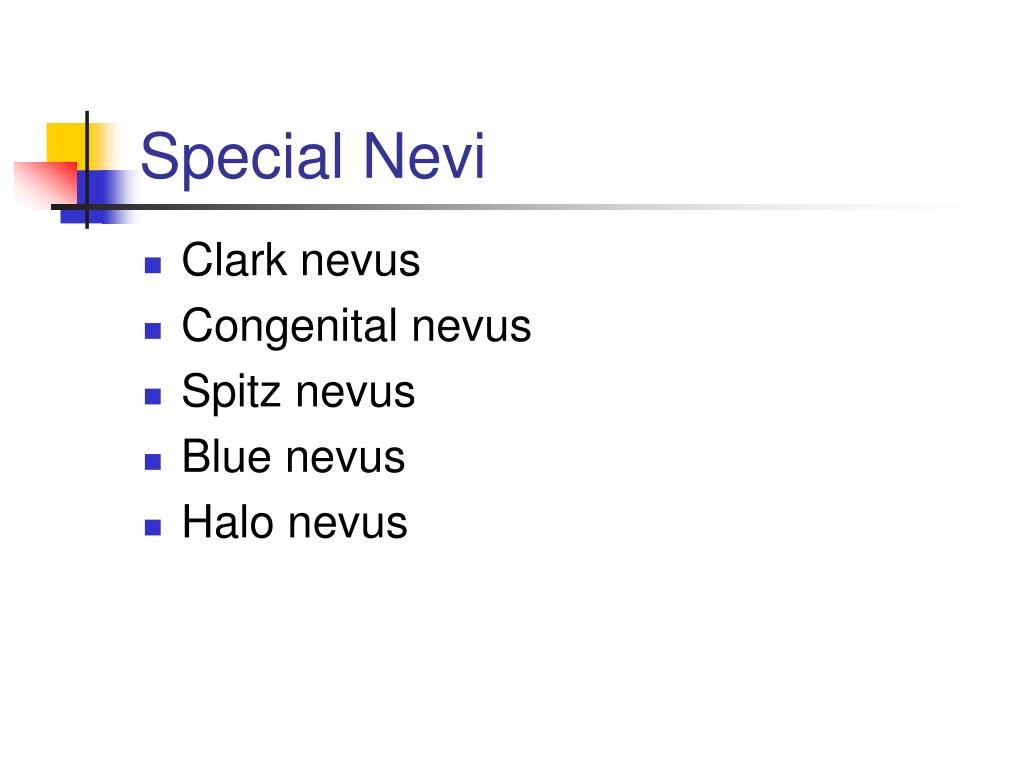The width and height of the screenshot is (1024, 768).
Task: Select the blue bullet beside Spitz nevus
Action: (153, 396)
